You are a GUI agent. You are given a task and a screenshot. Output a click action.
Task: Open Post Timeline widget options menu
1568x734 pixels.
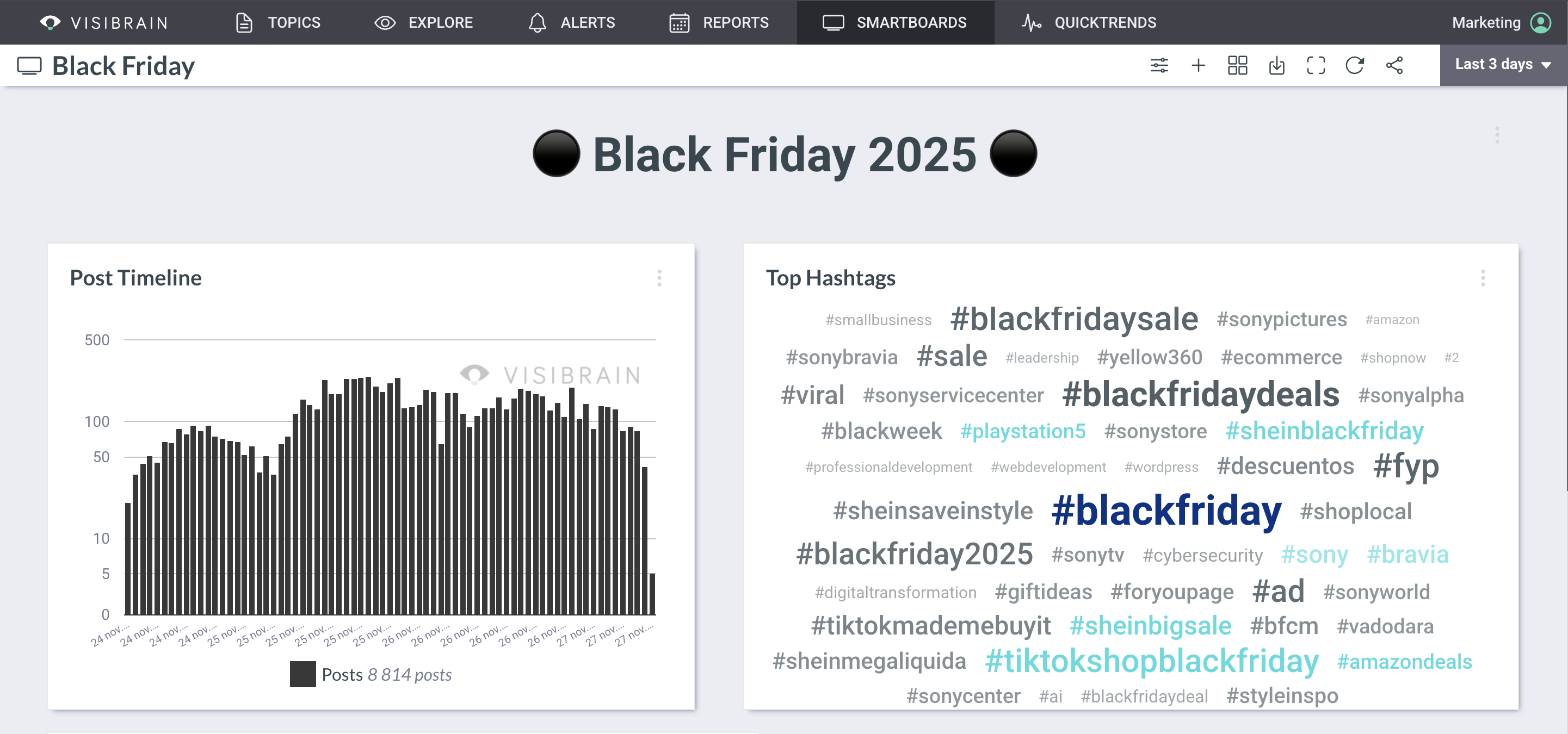[659, 278]
